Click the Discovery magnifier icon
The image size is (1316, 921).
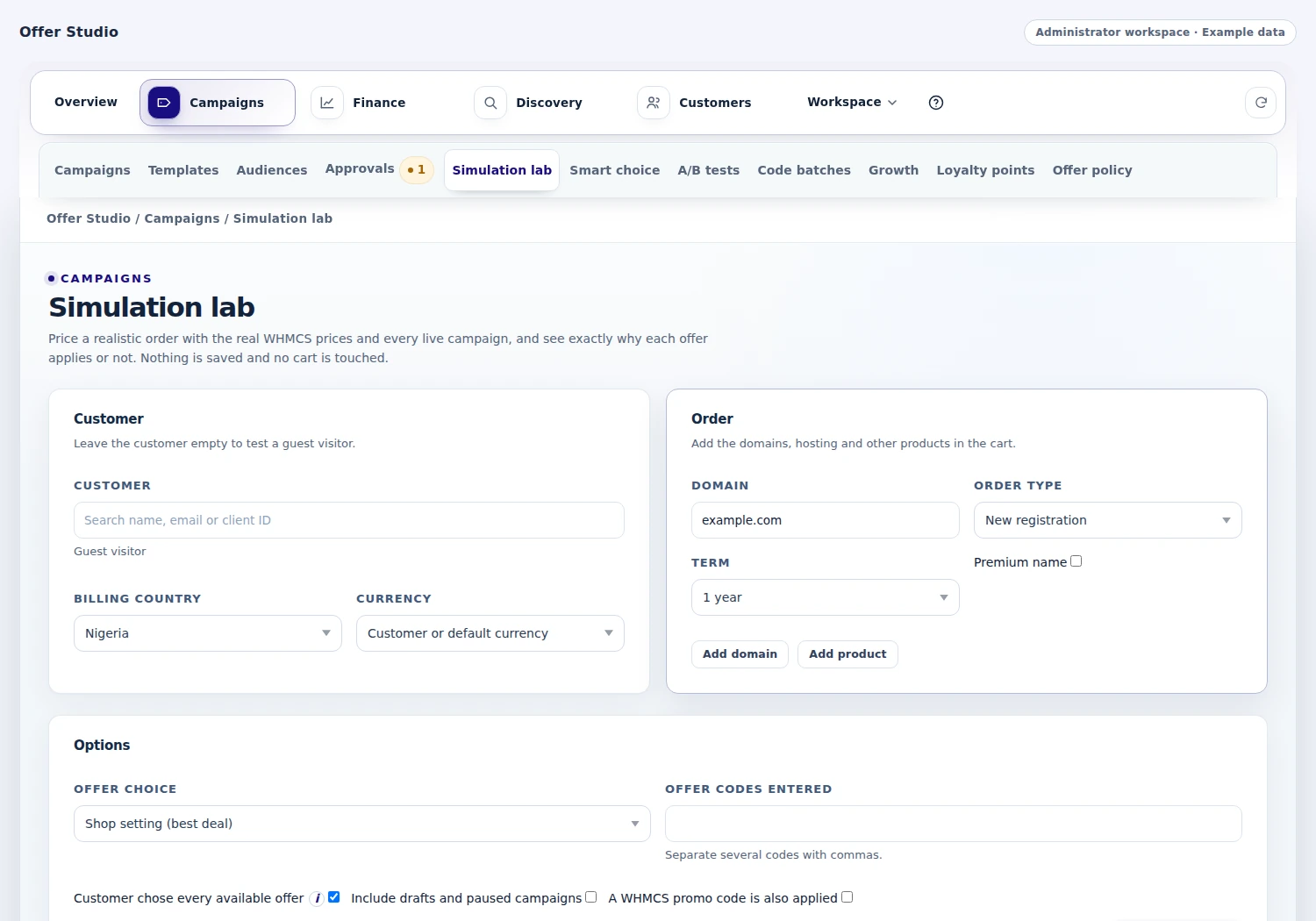coord(490,103)
